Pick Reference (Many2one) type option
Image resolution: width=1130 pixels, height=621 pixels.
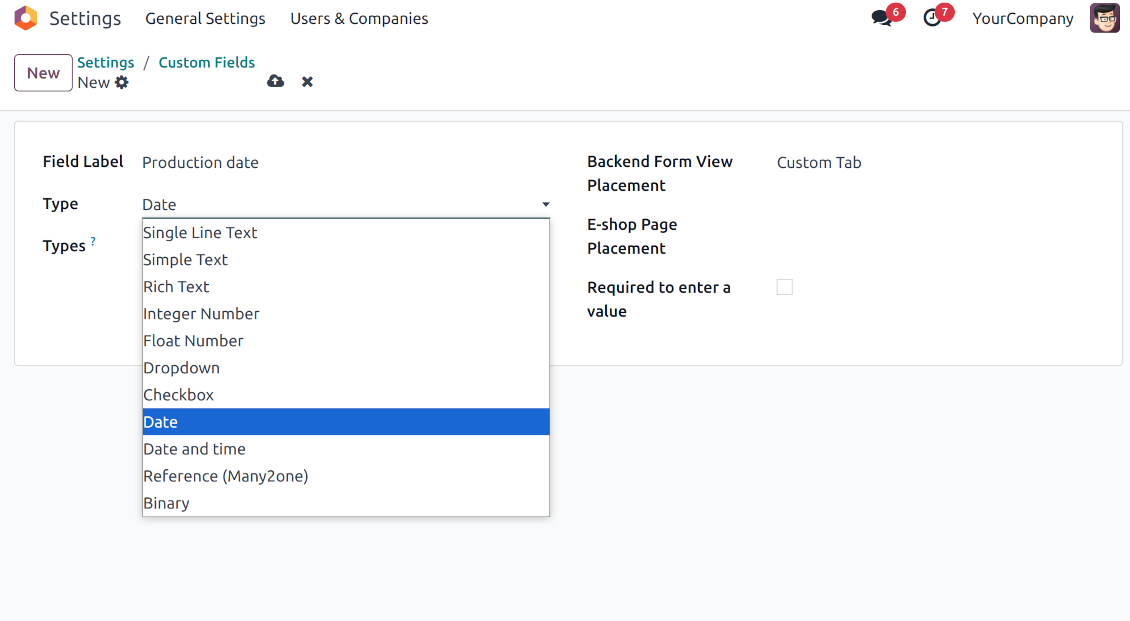click(x=225, y=476)
